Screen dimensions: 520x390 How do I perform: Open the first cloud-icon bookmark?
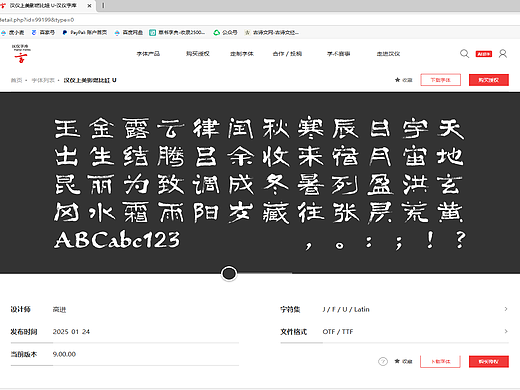(12, 32)
